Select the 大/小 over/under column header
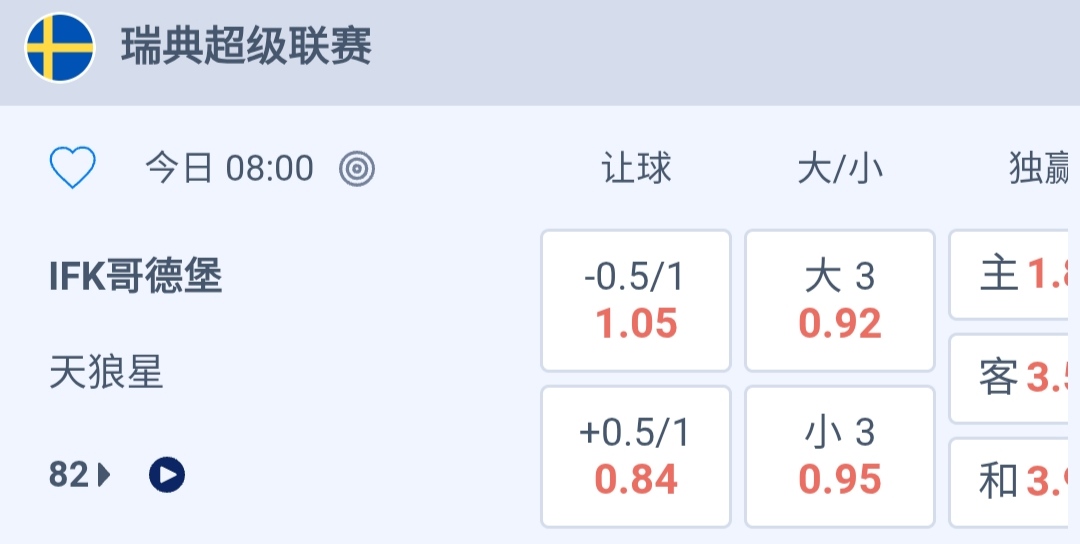This screenshot has height=544, width=1080. [840, 169]
